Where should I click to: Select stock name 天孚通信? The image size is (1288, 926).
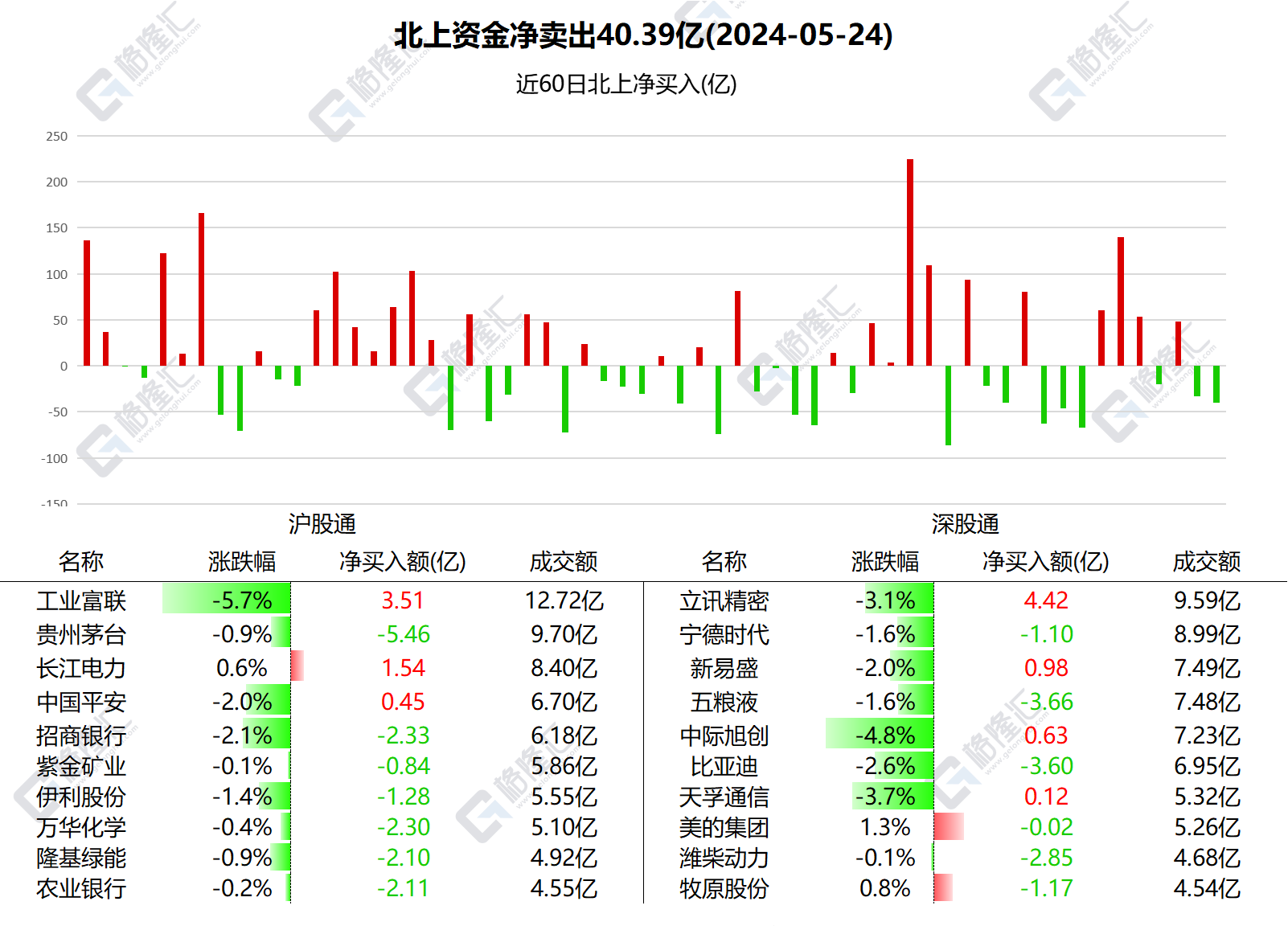click(724, 797)
